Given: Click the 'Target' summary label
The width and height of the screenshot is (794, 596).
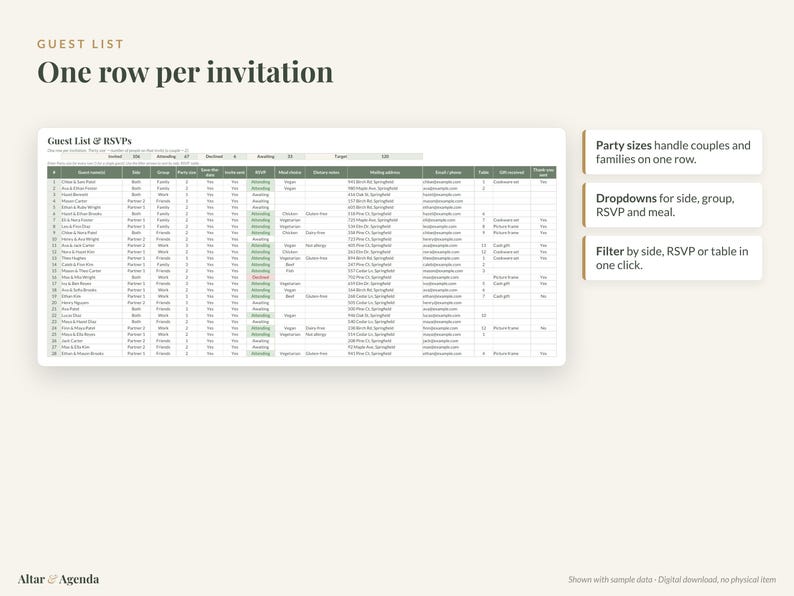Looking at the screenshot, I should coord(341,156).
